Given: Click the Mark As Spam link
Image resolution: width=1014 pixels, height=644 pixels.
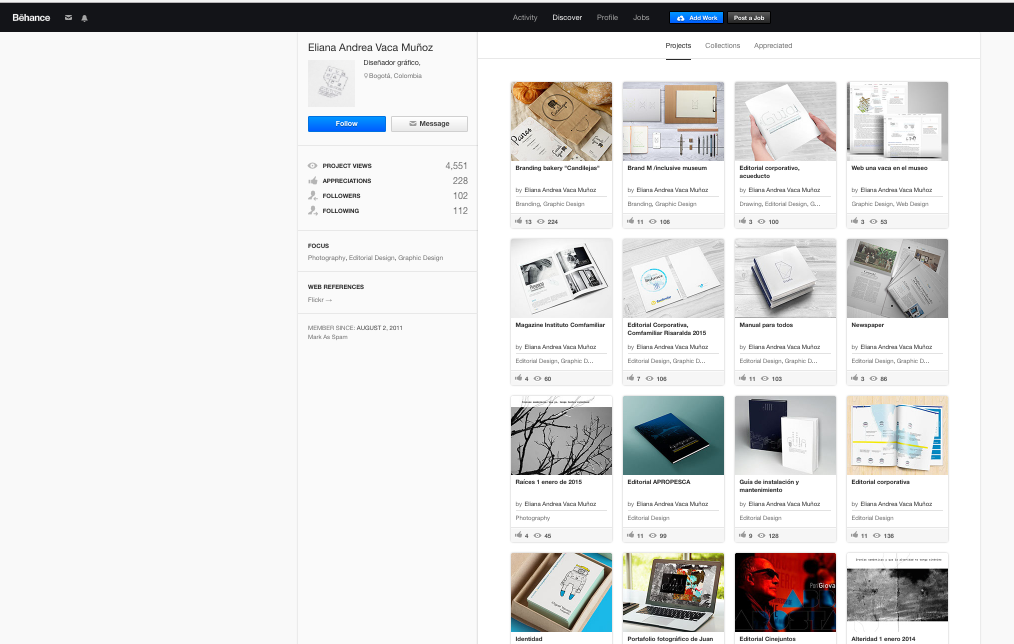Looking at the screenshot, I should (328, 337).
